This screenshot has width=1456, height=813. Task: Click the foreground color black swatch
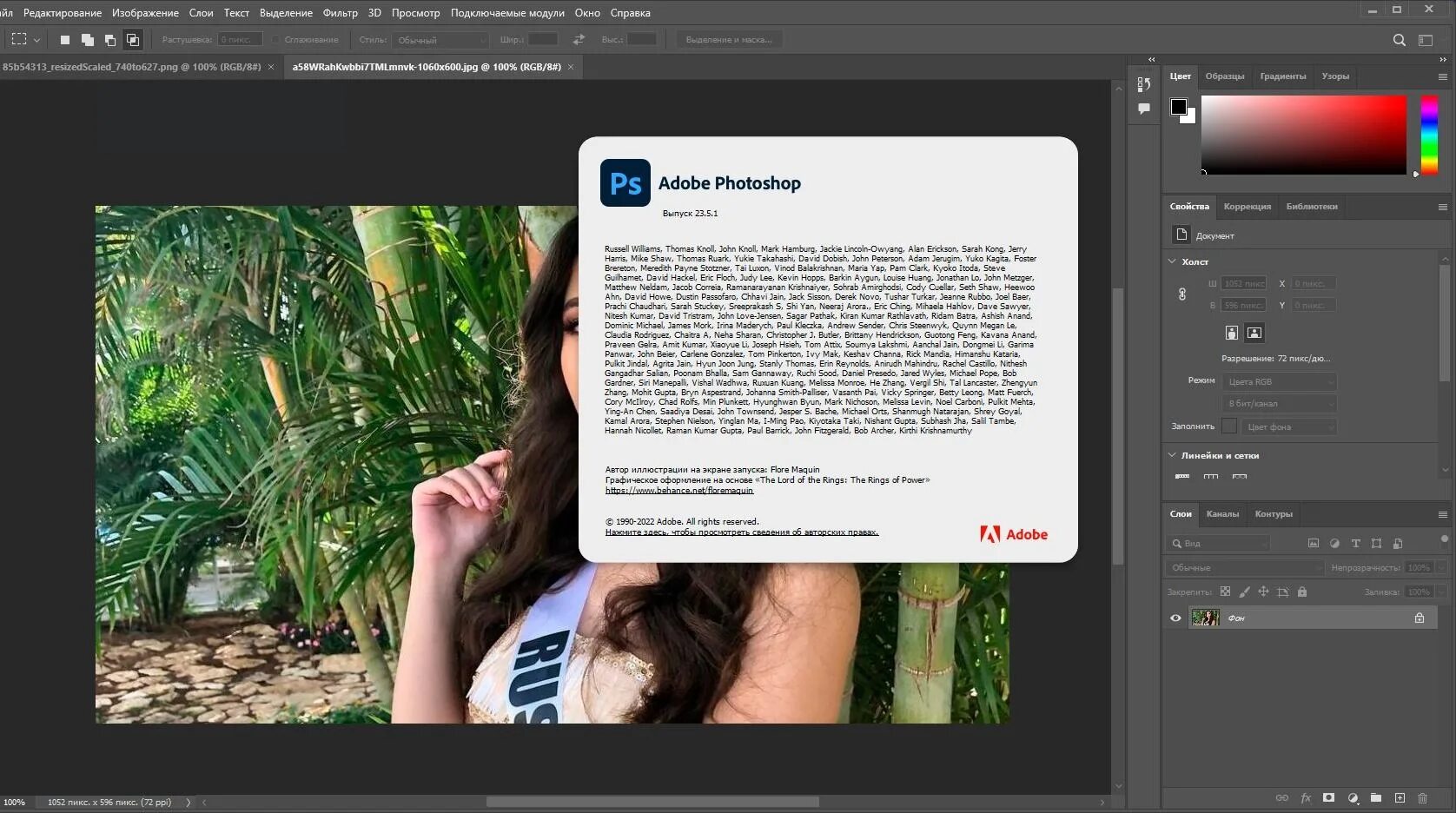[1178, 106]
